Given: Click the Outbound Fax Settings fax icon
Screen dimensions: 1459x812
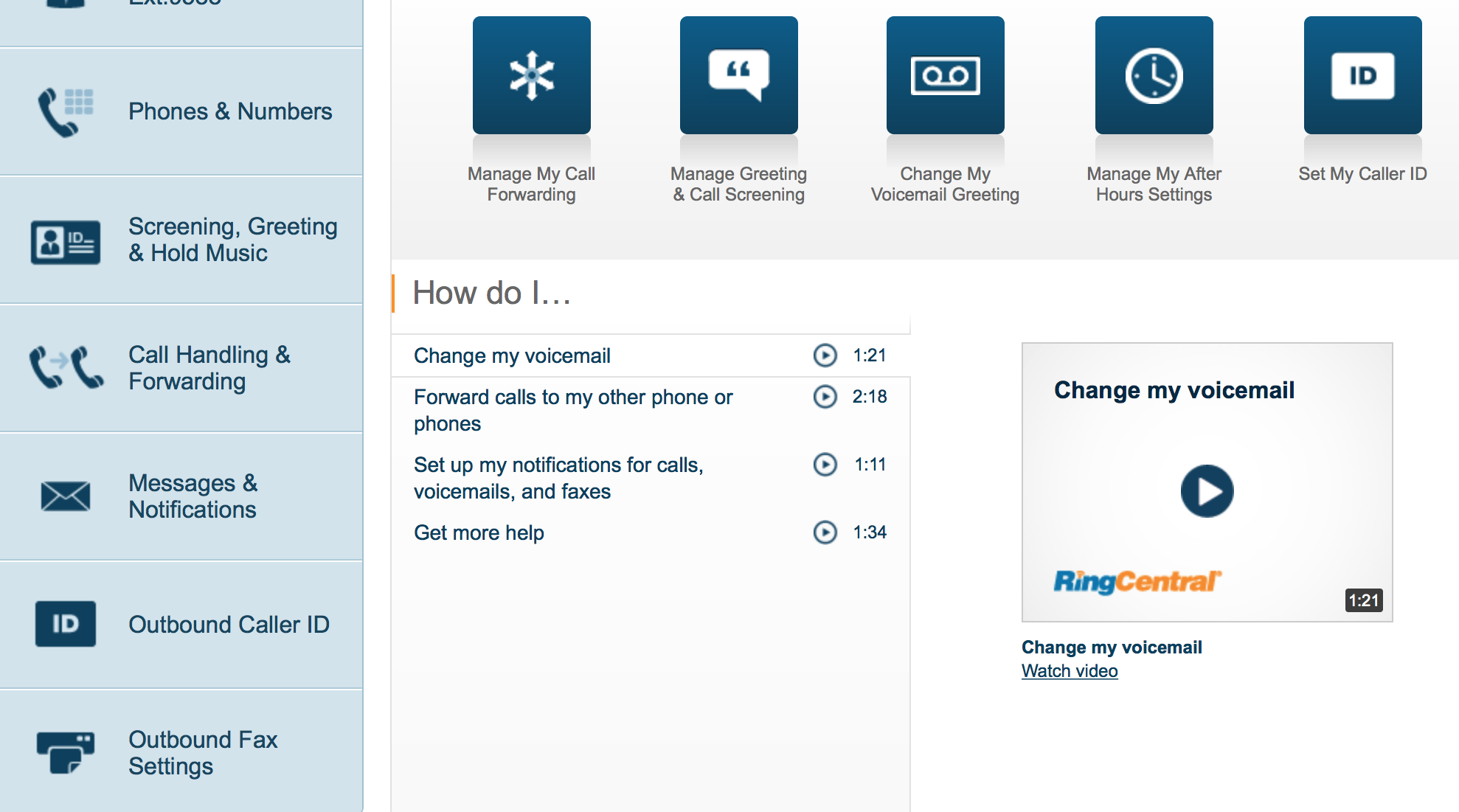Looking at the screenshot, I should (x=65, y=752).
